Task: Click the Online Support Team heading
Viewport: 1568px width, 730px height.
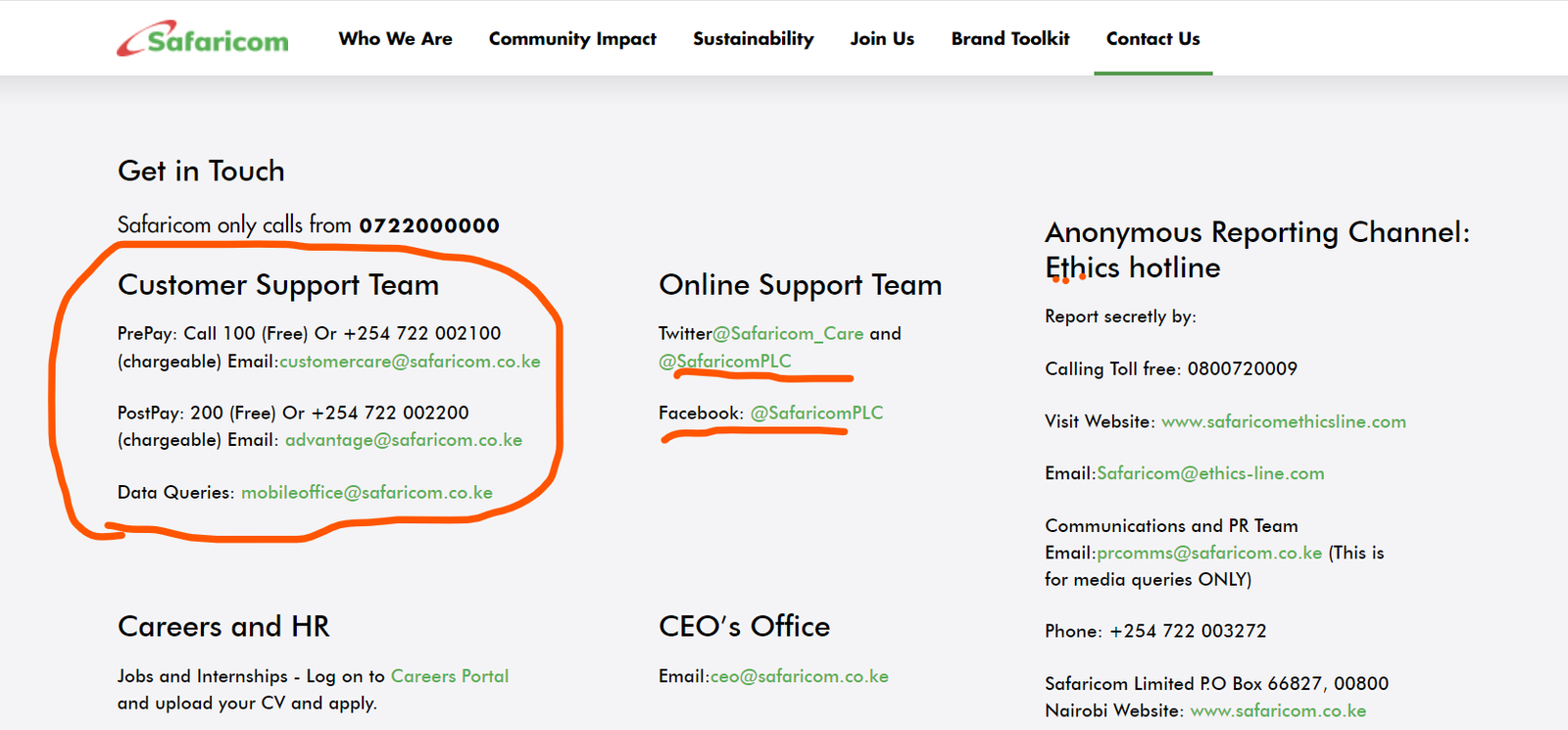Action: [800, 285]
